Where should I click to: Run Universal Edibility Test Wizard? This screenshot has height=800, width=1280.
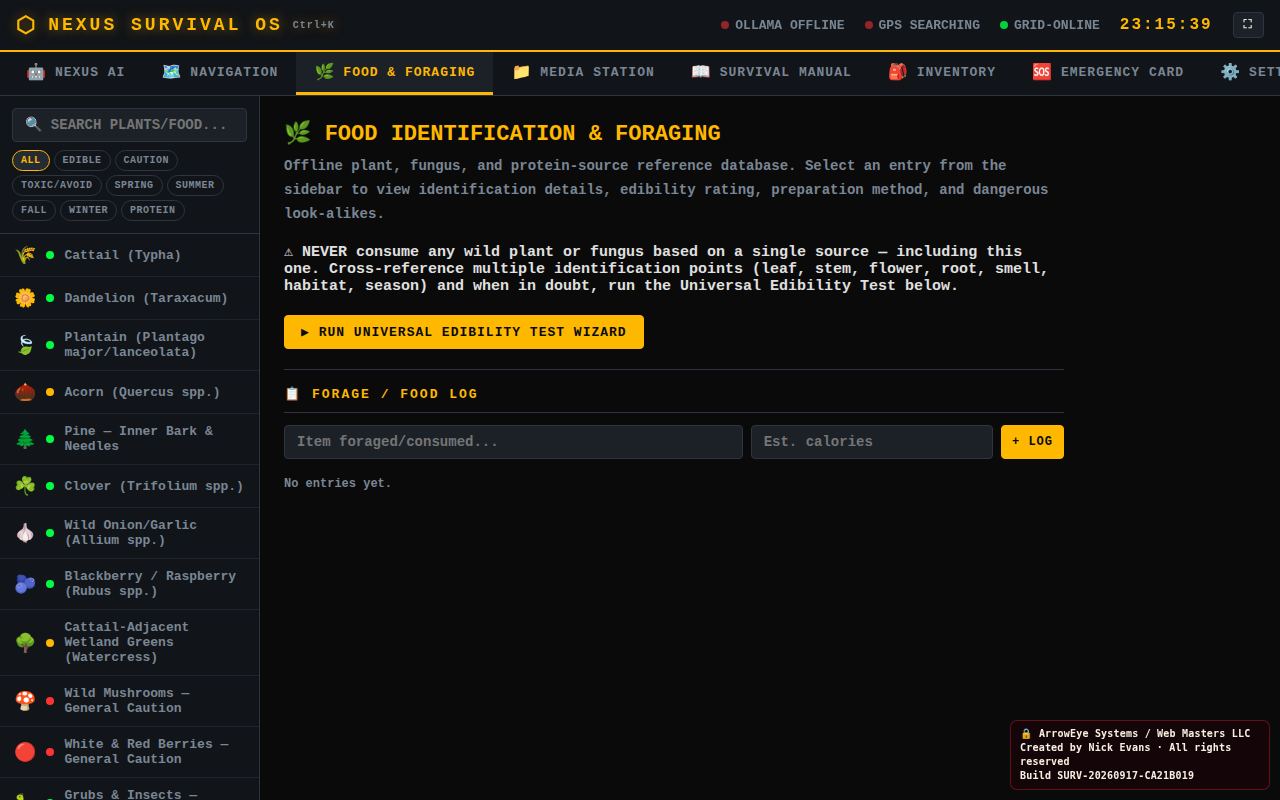[x=464, y=332]
